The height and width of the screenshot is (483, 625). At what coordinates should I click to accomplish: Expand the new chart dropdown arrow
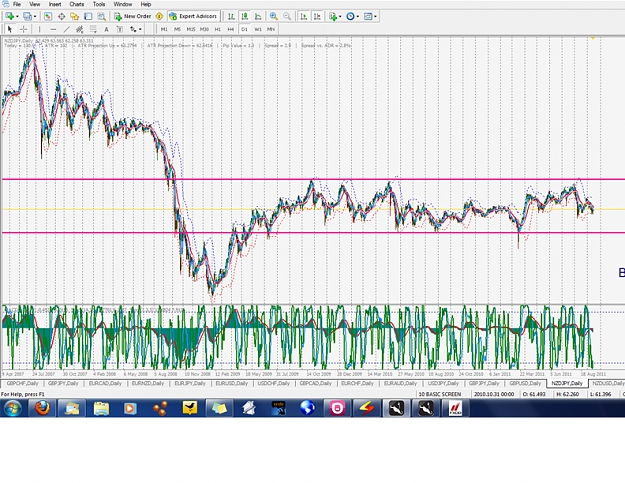click(x=17, y=16)
